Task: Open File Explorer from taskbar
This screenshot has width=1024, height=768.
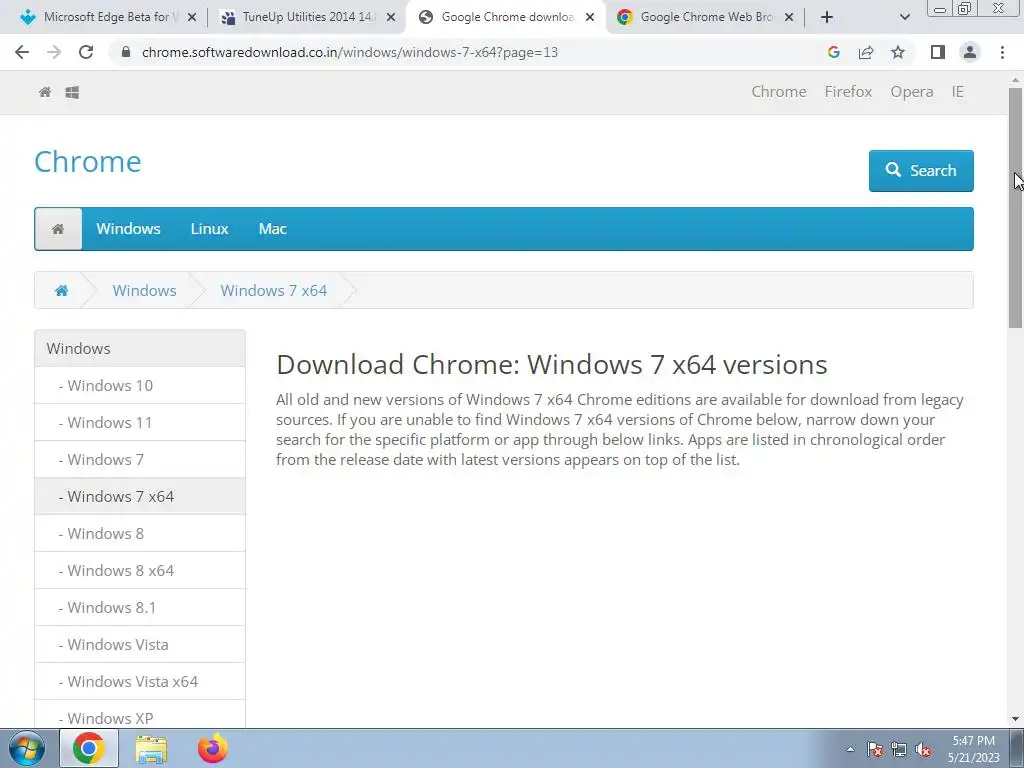Action: click(x=151, y=749)
